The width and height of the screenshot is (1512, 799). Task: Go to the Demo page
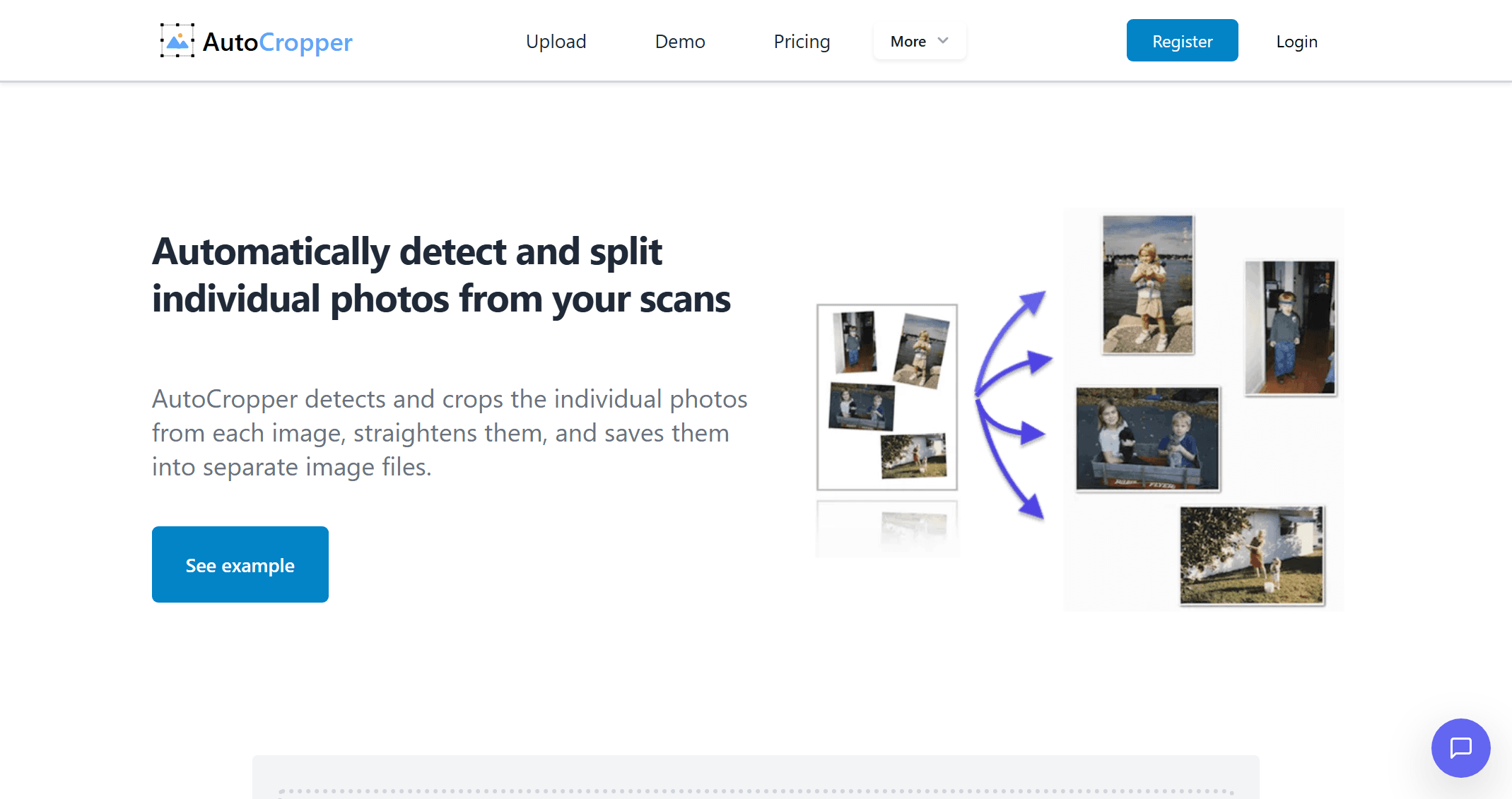(x=679, y=42)
